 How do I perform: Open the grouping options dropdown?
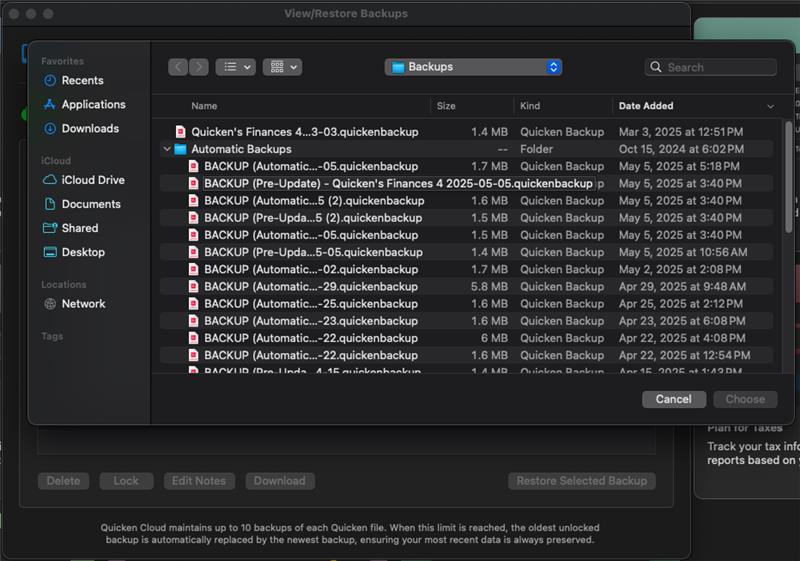click(283, 67)
